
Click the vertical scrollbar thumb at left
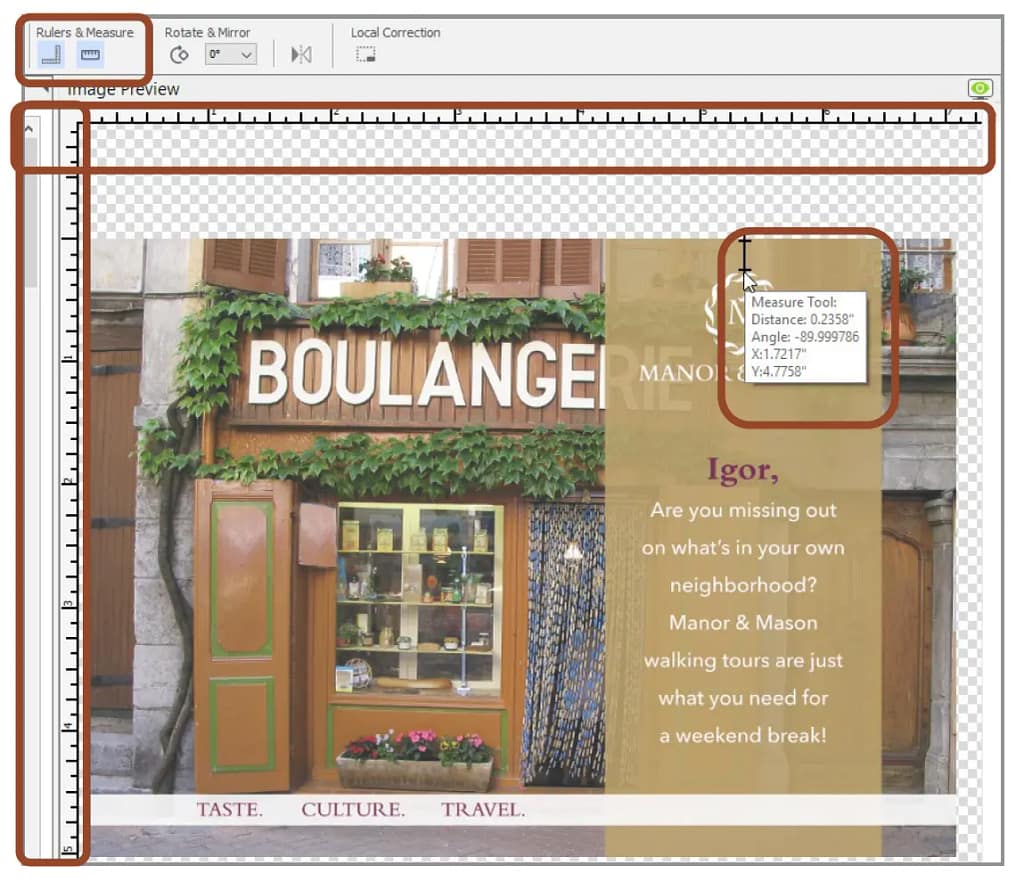click(x=30, y=210)
